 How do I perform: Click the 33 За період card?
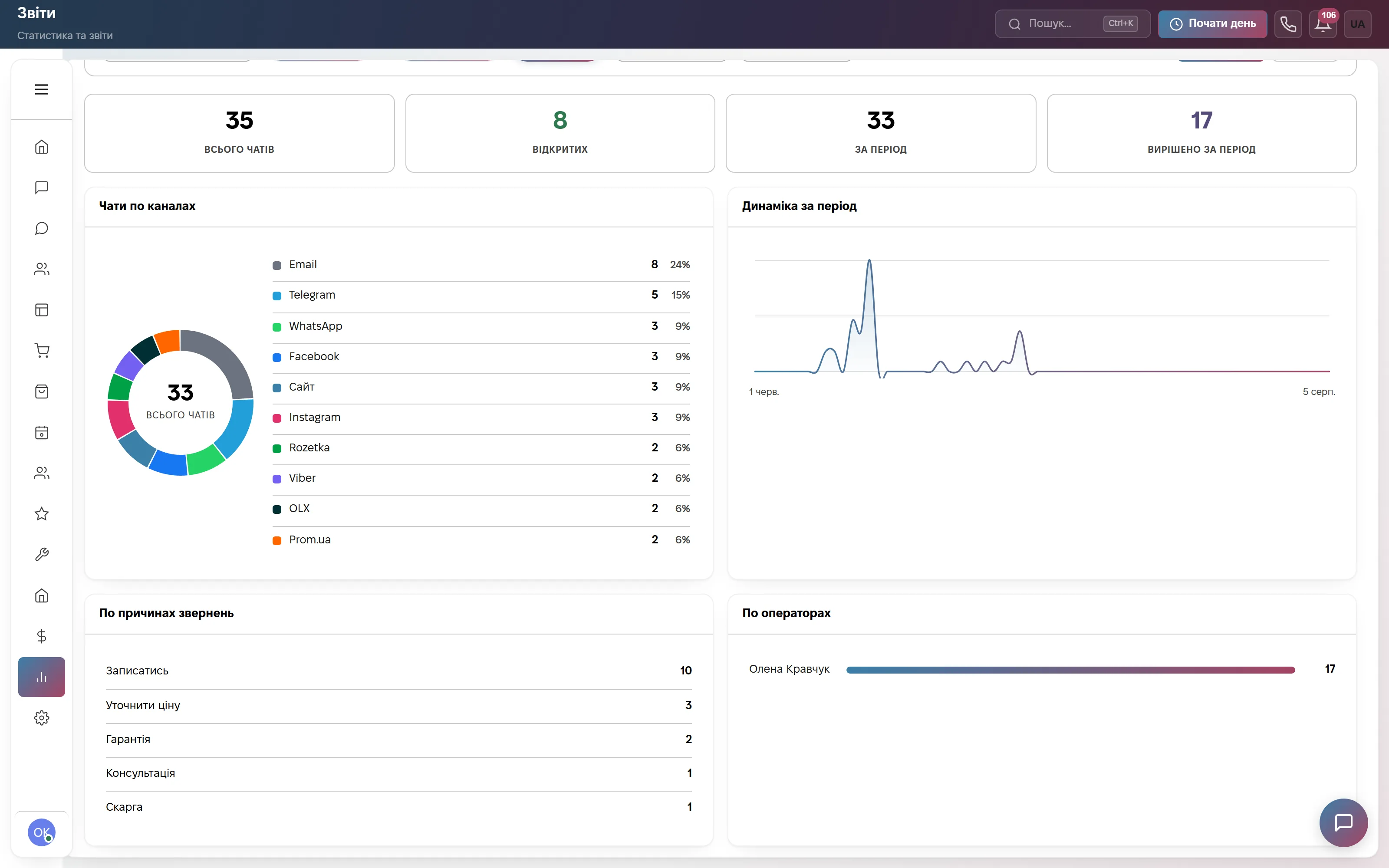(881, 133)
